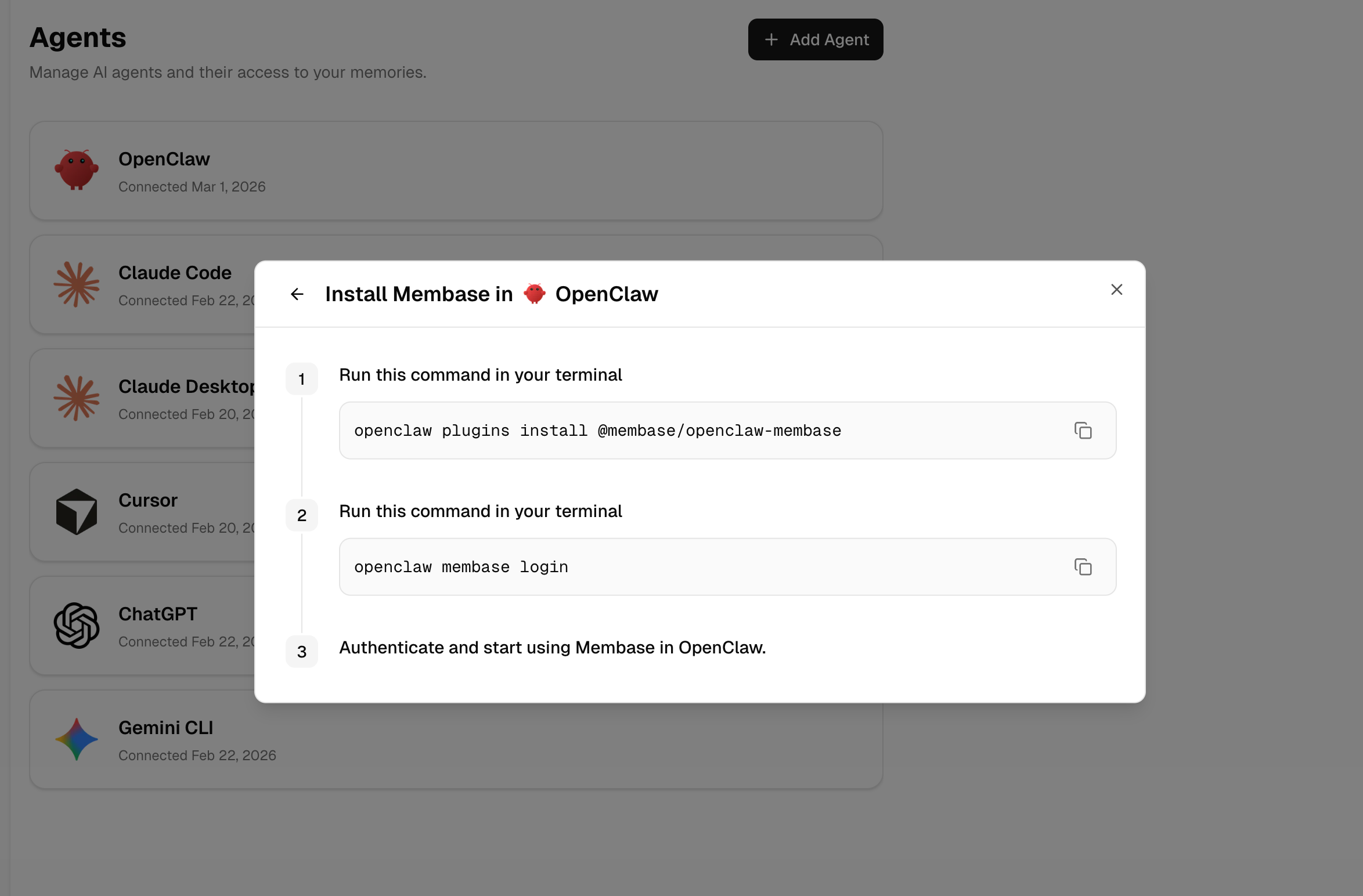This screenshot has height=896, width=1363.
Task: Click step 2 number badge
Action: 301,515
